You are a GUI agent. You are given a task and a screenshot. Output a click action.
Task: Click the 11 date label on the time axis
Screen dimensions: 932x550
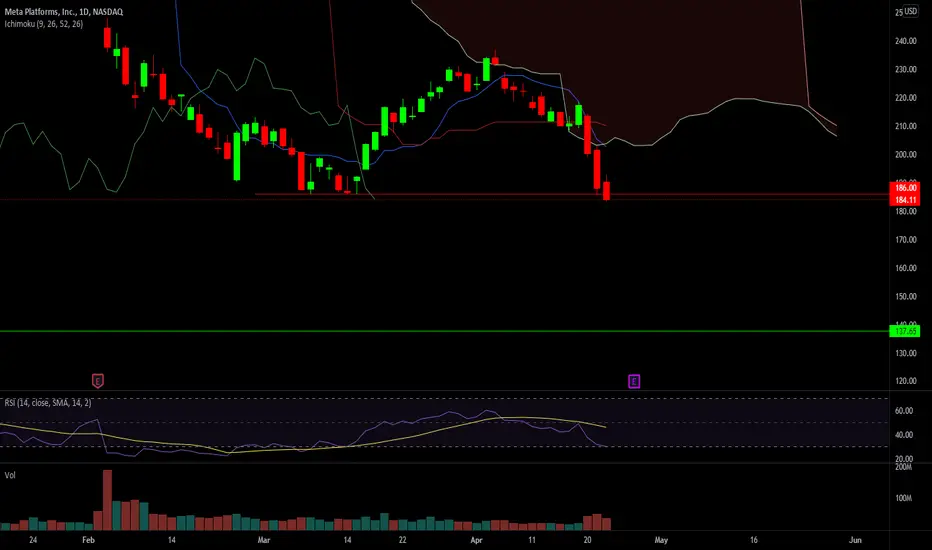coord(532,540)
